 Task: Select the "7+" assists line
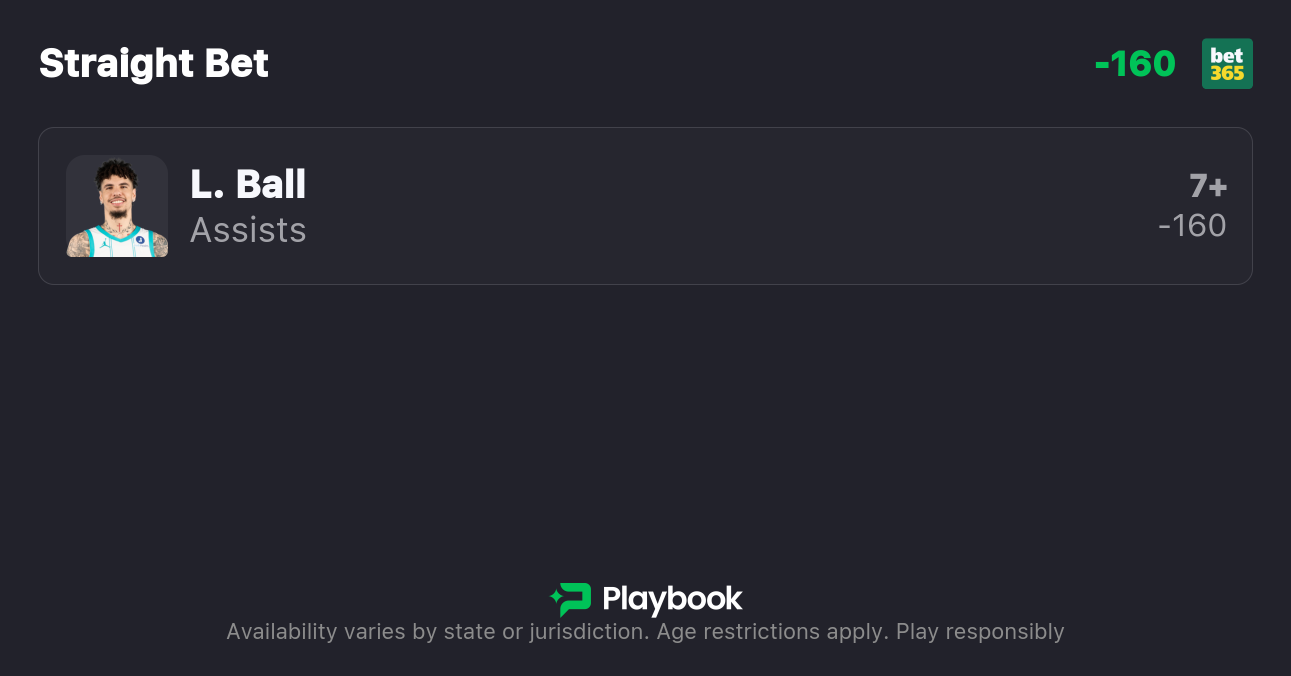click(1207, 186)
